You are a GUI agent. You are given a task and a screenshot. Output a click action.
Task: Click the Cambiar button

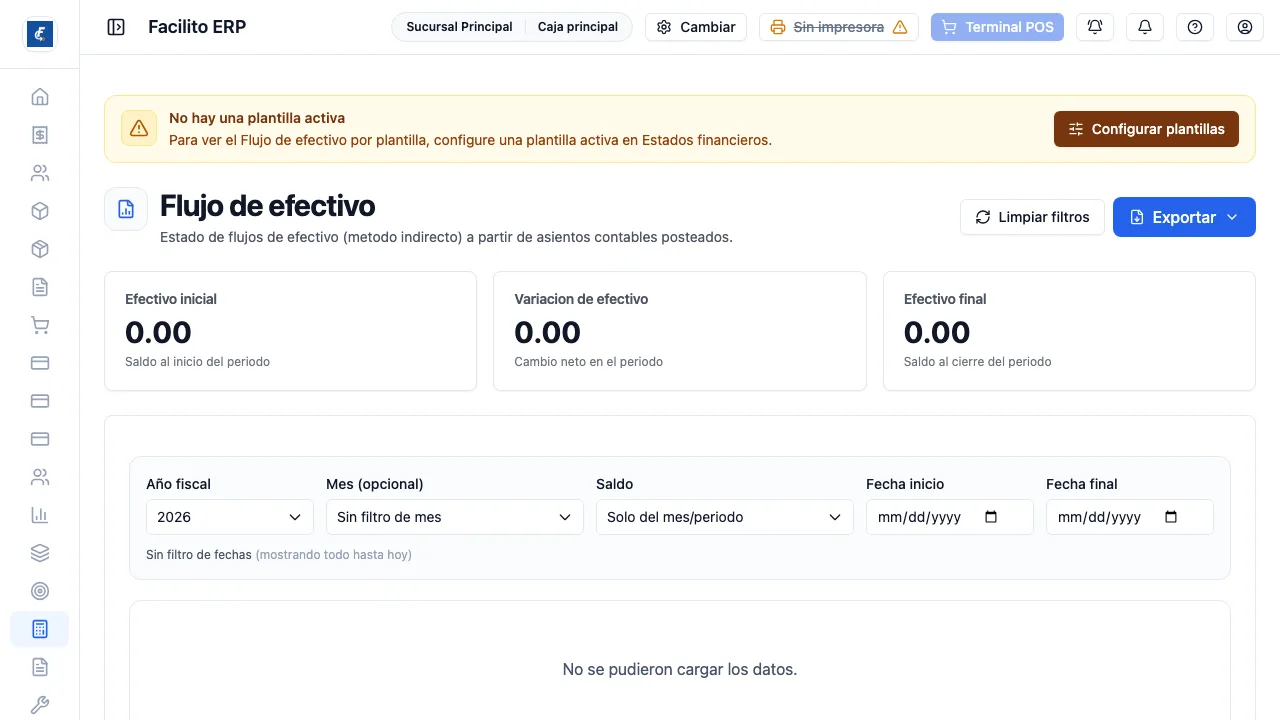tap(696, 27)
